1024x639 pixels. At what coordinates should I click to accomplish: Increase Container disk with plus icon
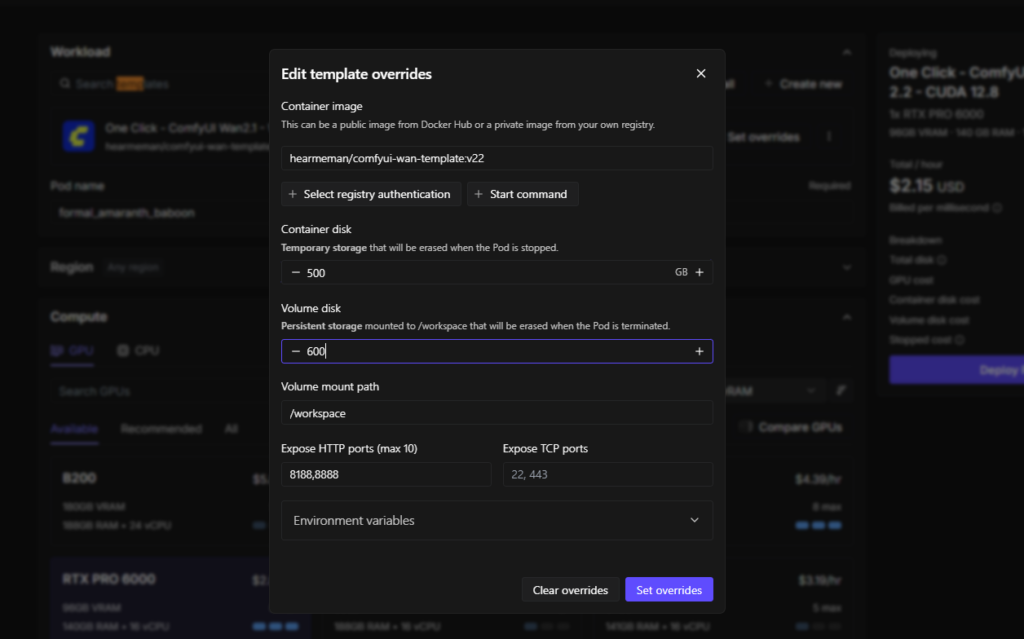tap(699, 272)
